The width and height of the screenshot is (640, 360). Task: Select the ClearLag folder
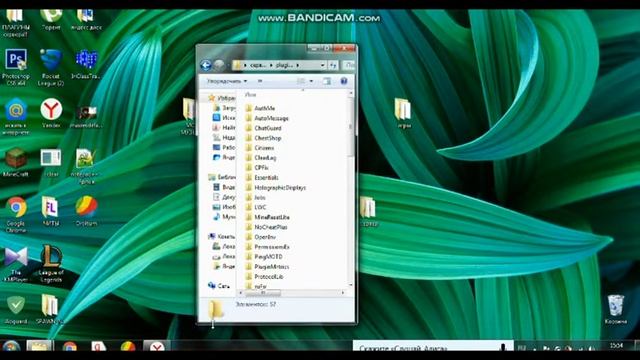click(261, 158)
